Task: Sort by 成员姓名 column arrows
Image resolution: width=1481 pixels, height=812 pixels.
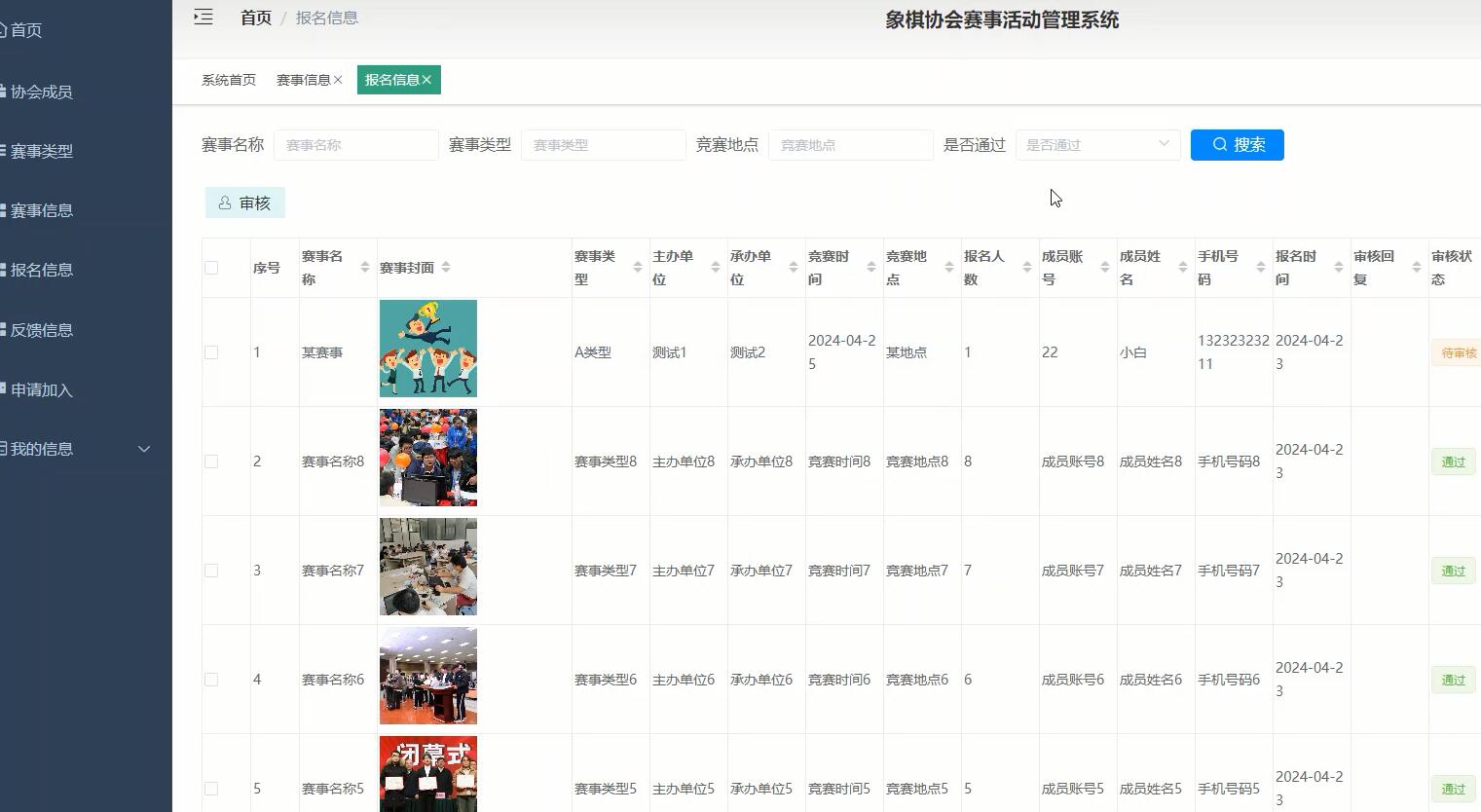Action: pos(1183,268)
